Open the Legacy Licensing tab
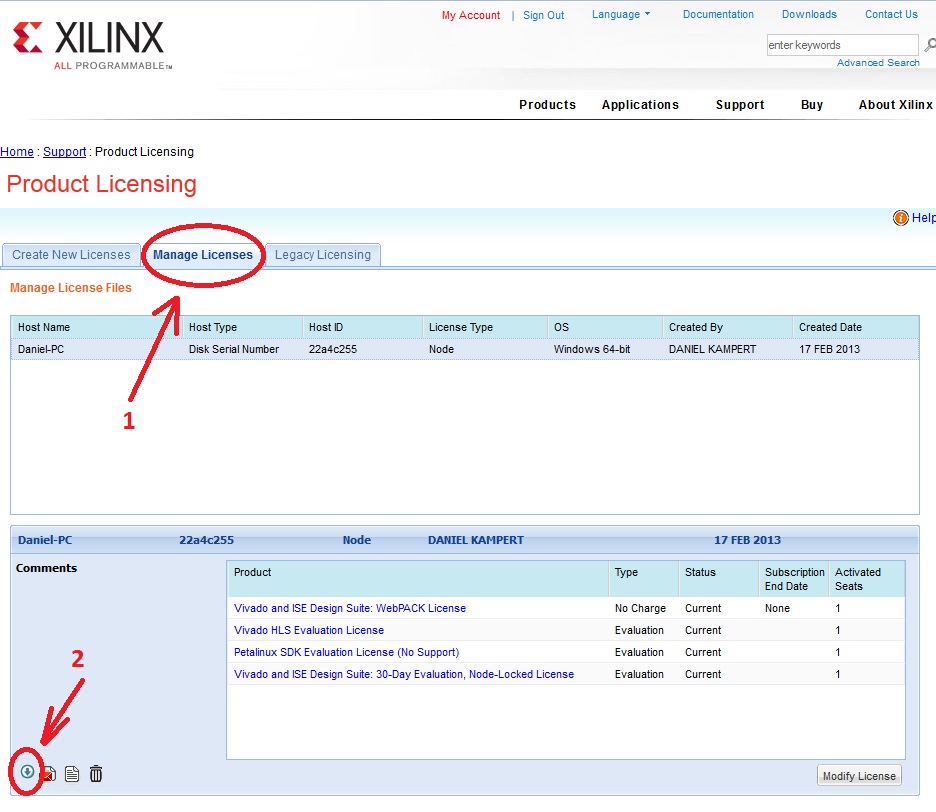 click(322, 255)
